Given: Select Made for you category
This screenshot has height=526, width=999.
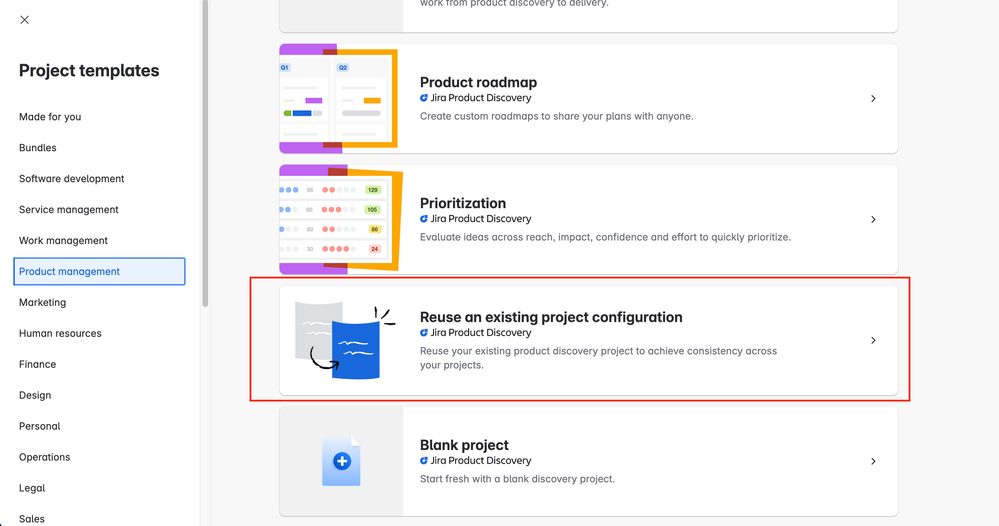Looking at the screenshot, I should pyautogui.click(x=50, y=117).
